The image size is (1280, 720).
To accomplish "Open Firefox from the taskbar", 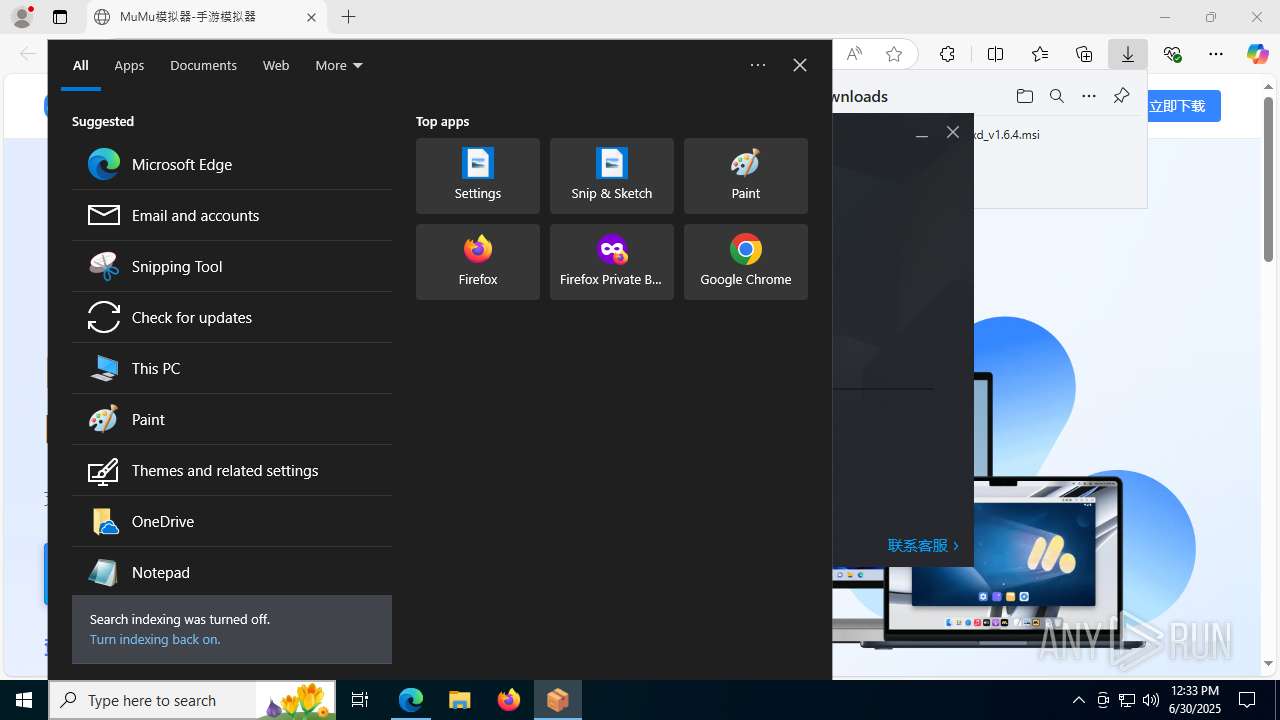I will click(x=509, y=700).
